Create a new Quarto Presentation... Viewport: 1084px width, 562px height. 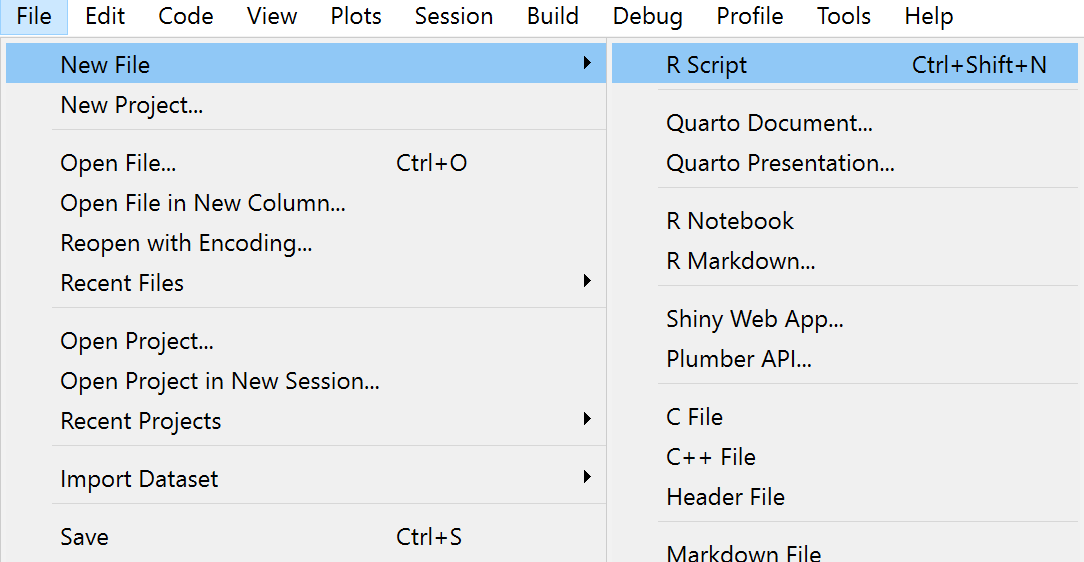[x=845, y=163]
